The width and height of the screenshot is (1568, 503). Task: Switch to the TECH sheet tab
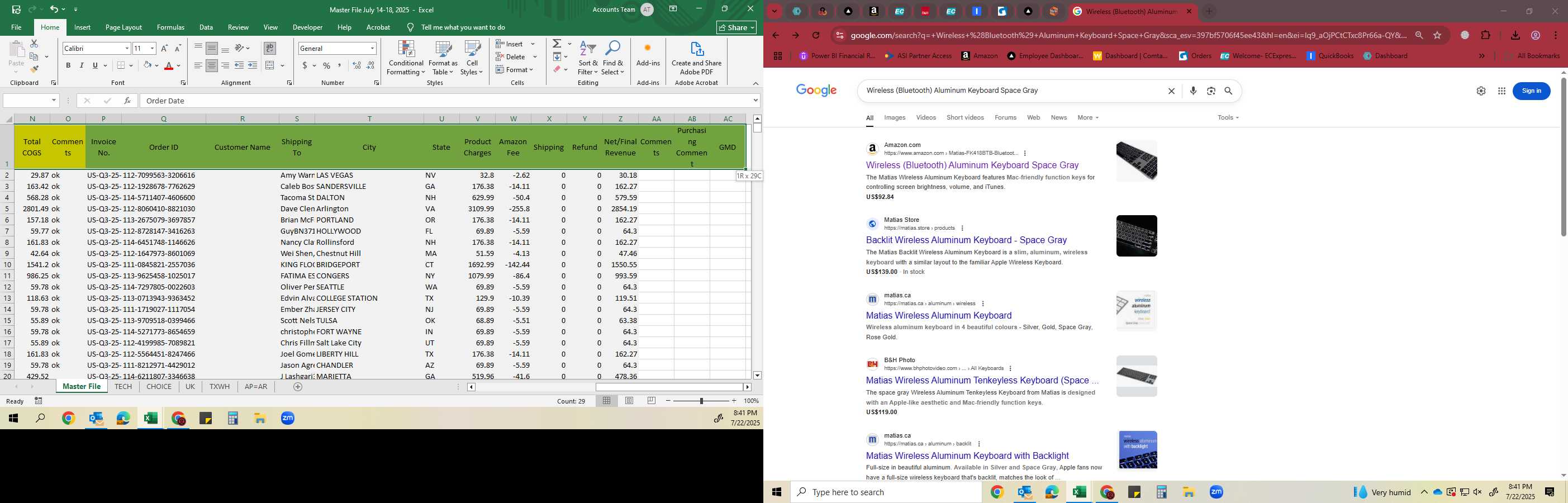click(x=123, y=387)
